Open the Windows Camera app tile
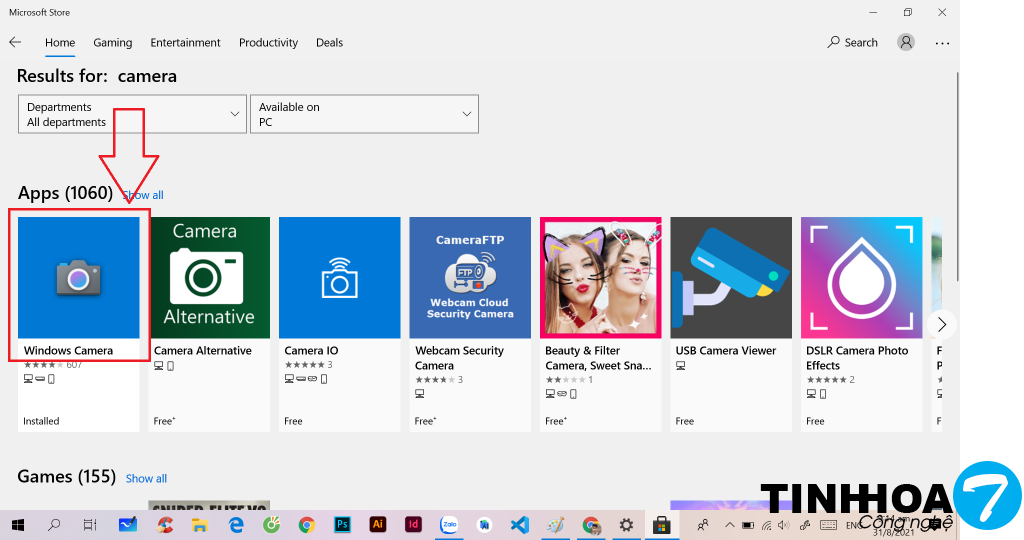Viewport: 1024px width, 540px height. click(x=79, y=278)
